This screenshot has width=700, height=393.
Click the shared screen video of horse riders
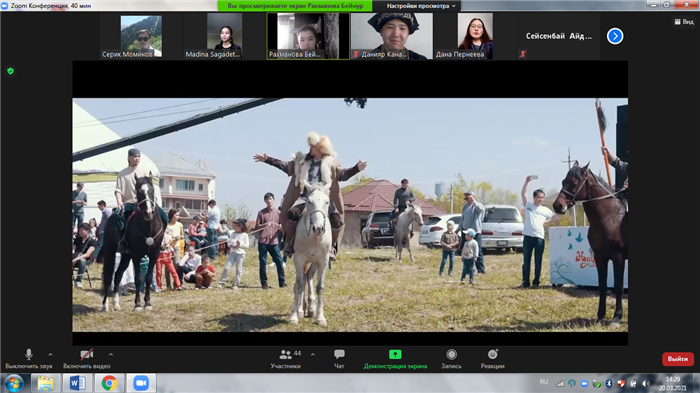(x=350, y=215)
